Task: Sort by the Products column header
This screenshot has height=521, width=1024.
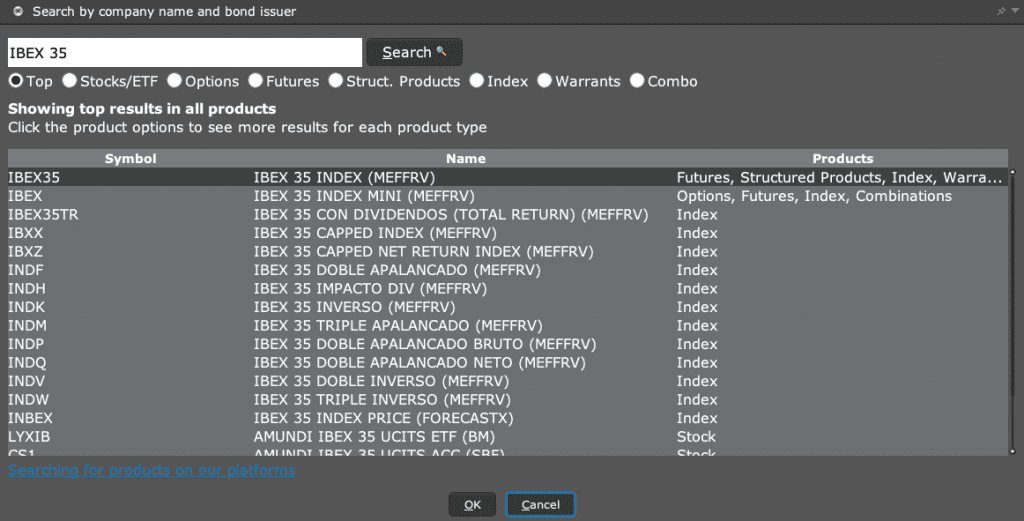Action: 842,159
